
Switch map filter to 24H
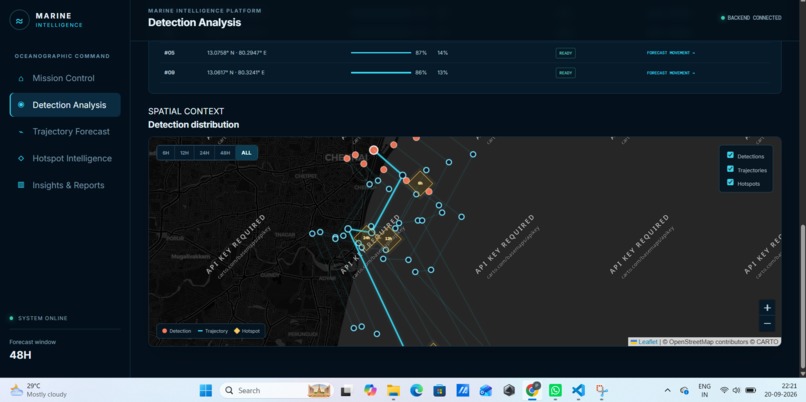[x=205, y=153]
